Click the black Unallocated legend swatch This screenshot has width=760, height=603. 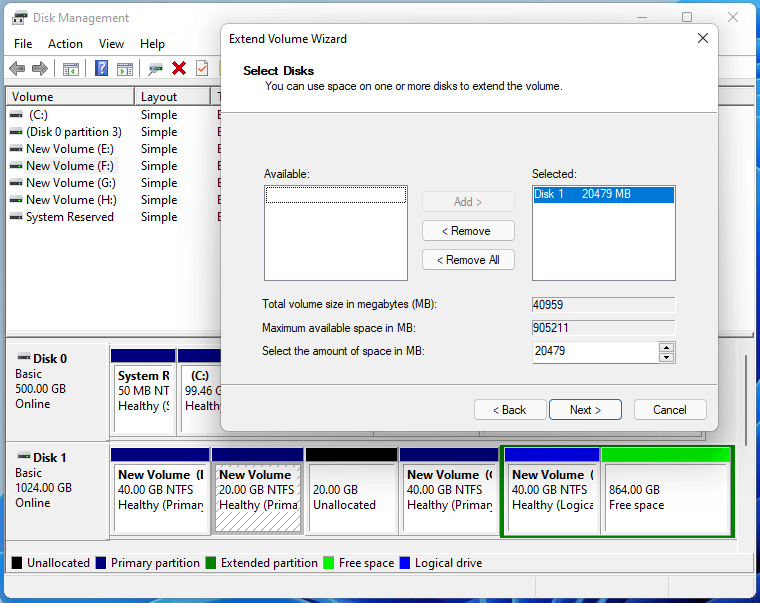[x=17, y=563]
